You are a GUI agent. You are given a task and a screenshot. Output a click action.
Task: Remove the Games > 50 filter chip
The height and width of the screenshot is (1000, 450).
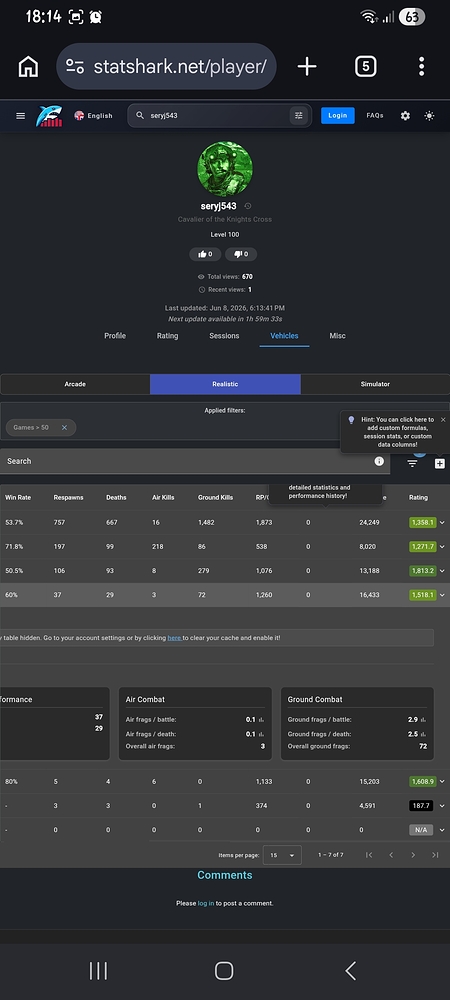(64, 427)
